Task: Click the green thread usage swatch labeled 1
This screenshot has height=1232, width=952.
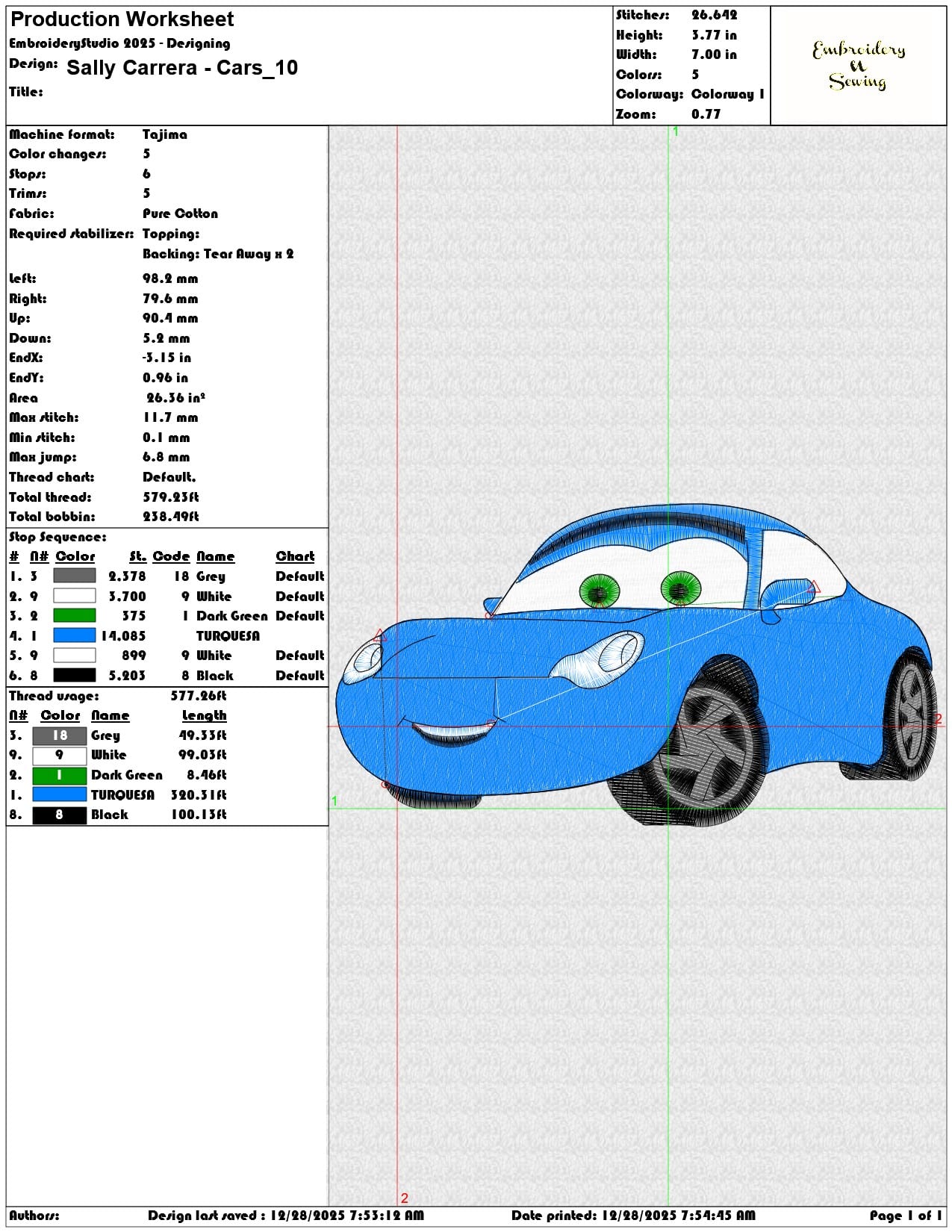Action: [60, 775]
